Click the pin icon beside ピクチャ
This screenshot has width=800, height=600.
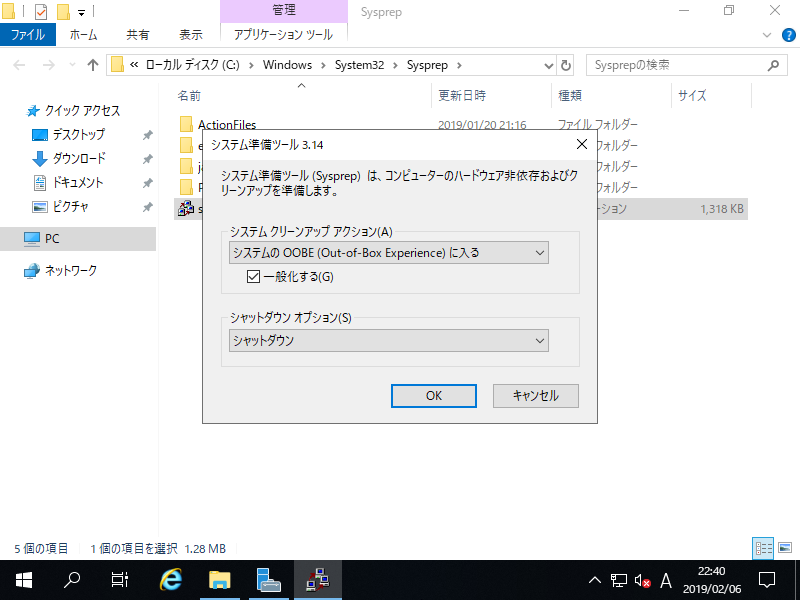147,207
